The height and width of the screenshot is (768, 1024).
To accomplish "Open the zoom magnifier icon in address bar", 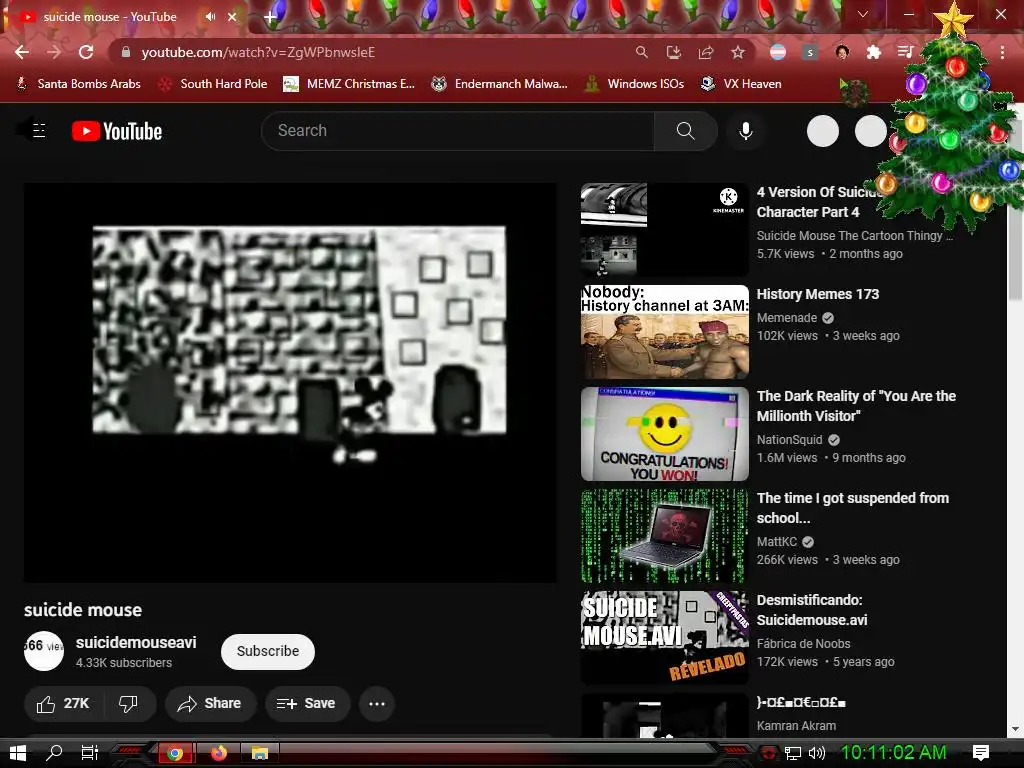I will click(642, 52).
